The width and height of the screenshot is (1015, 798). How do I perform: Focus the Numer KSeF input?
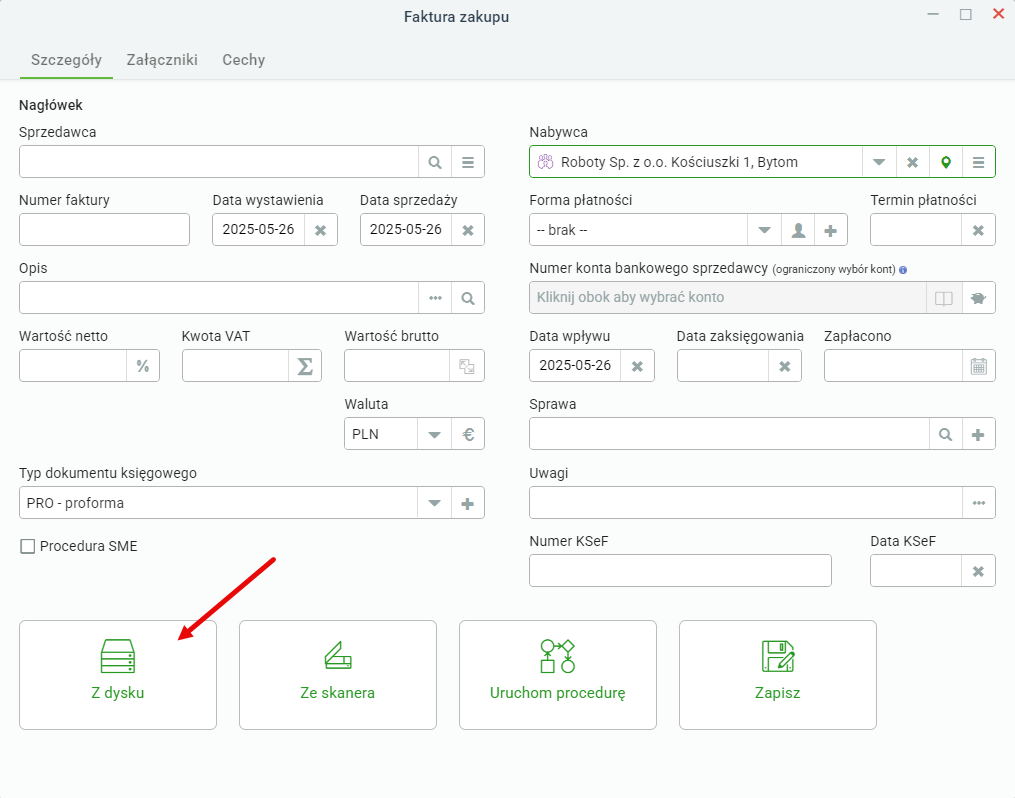pos(680,571)
